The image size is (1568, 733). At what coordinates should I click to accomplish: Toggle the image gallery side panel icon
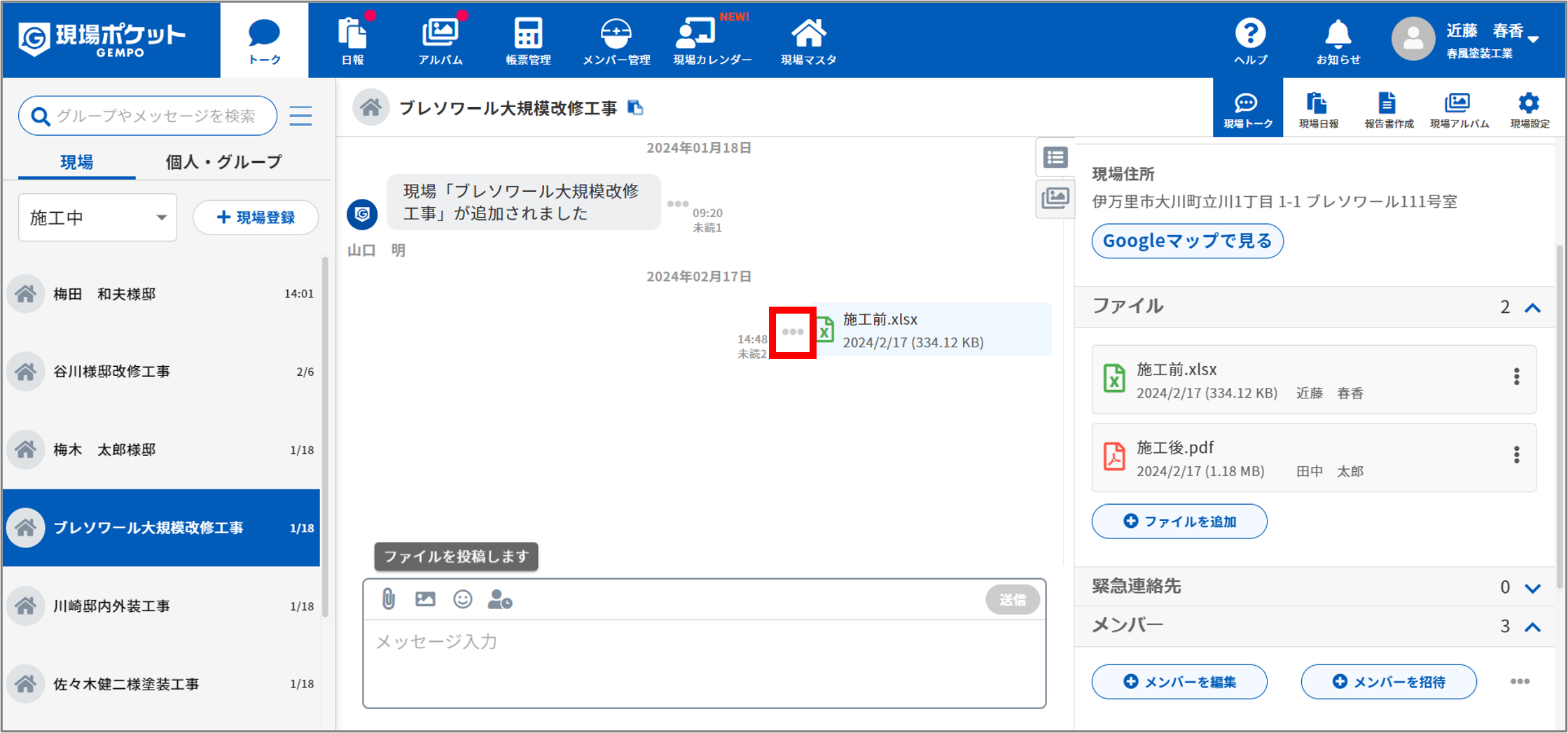[x=1055, y=199]
